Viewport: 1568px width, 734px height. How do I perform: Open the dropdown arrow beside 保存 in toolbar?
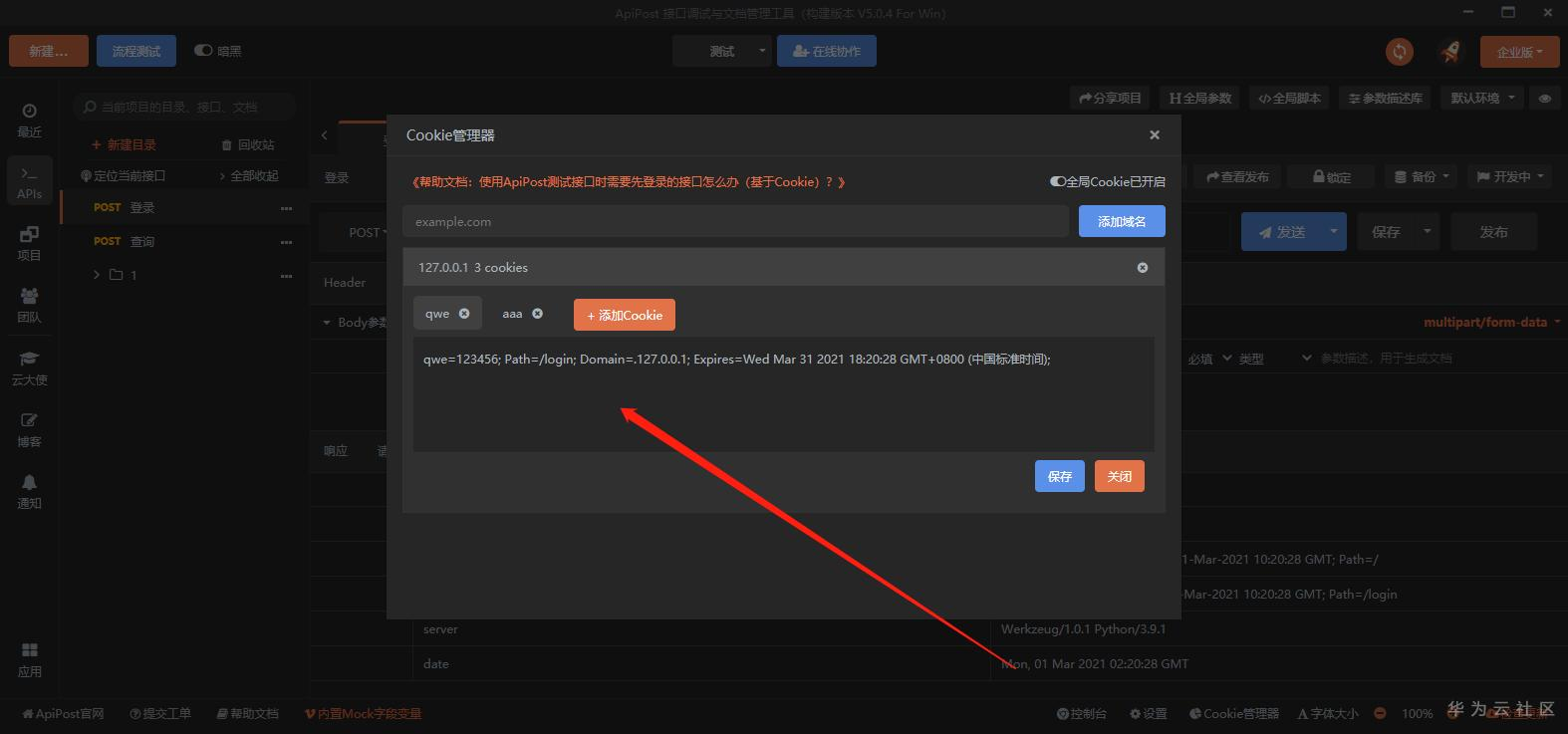(x=1428, y=231)
